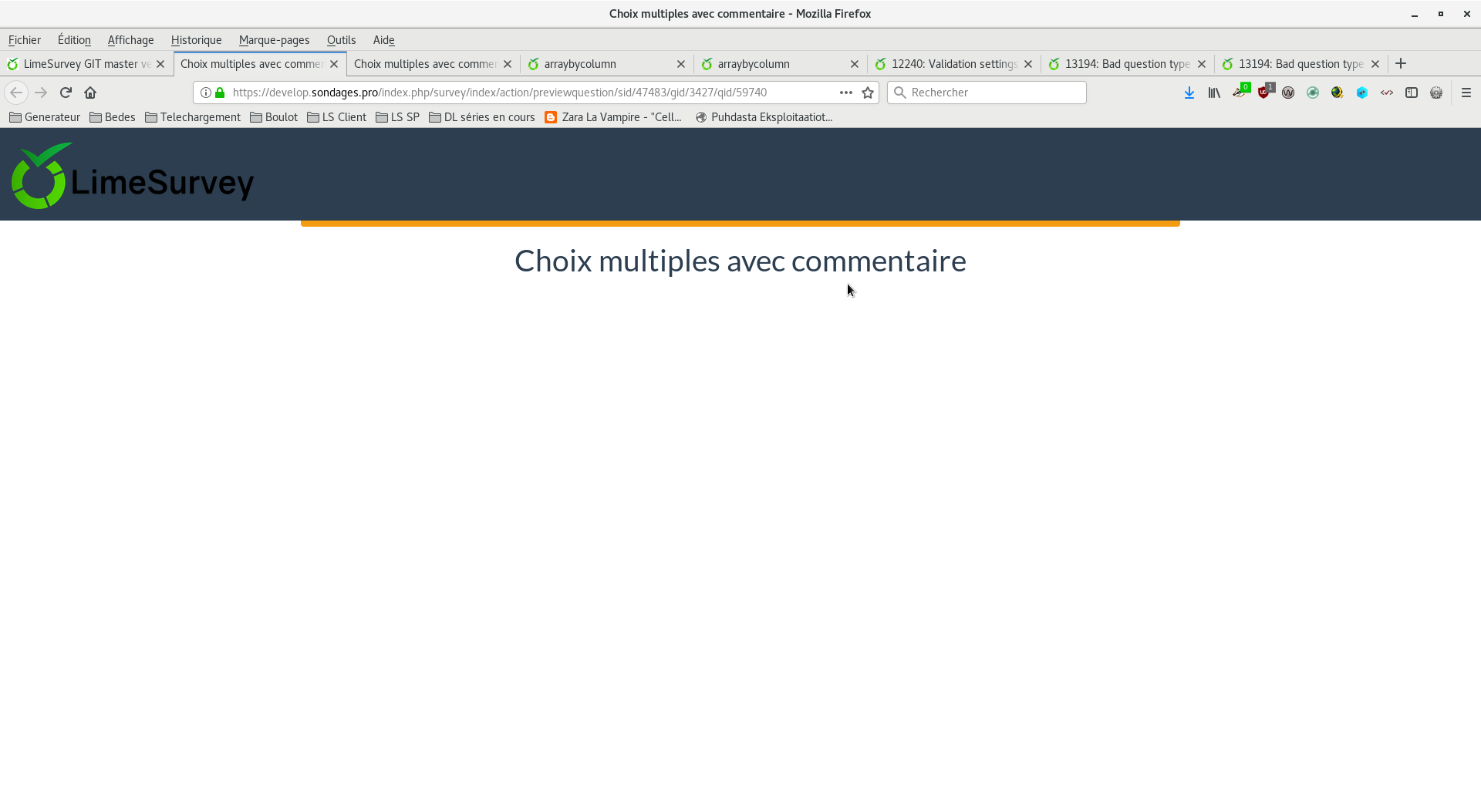1481x812 pixels.
Task: Go to the Firefox home page
Action: pyautogui.click(x=90, y=93)
